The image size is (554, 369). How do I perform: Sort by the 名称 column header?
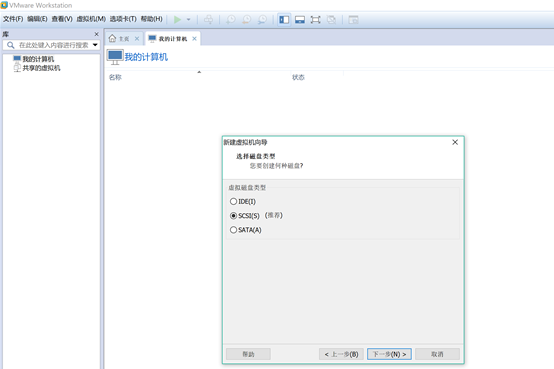(x=115, y=77)
